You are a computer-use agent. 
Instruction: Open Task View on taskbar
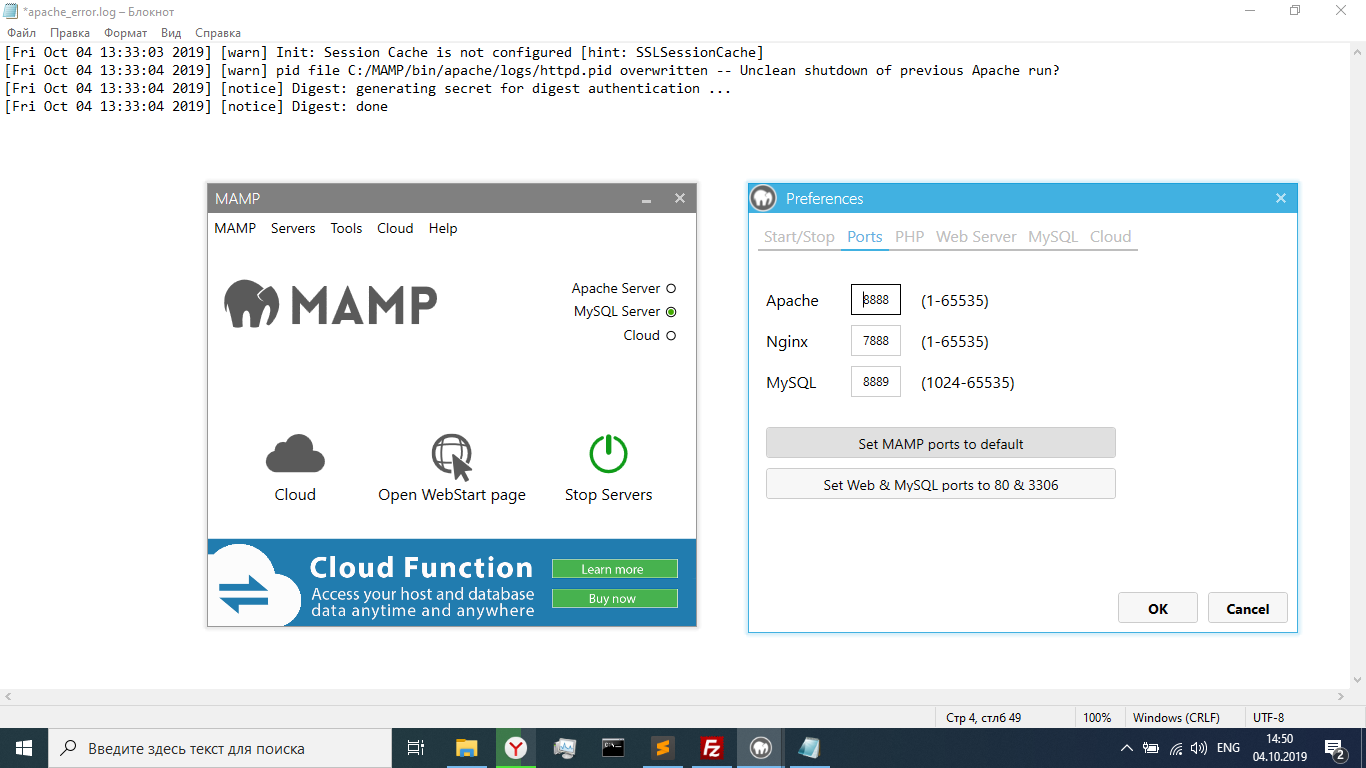click(416, 748)
